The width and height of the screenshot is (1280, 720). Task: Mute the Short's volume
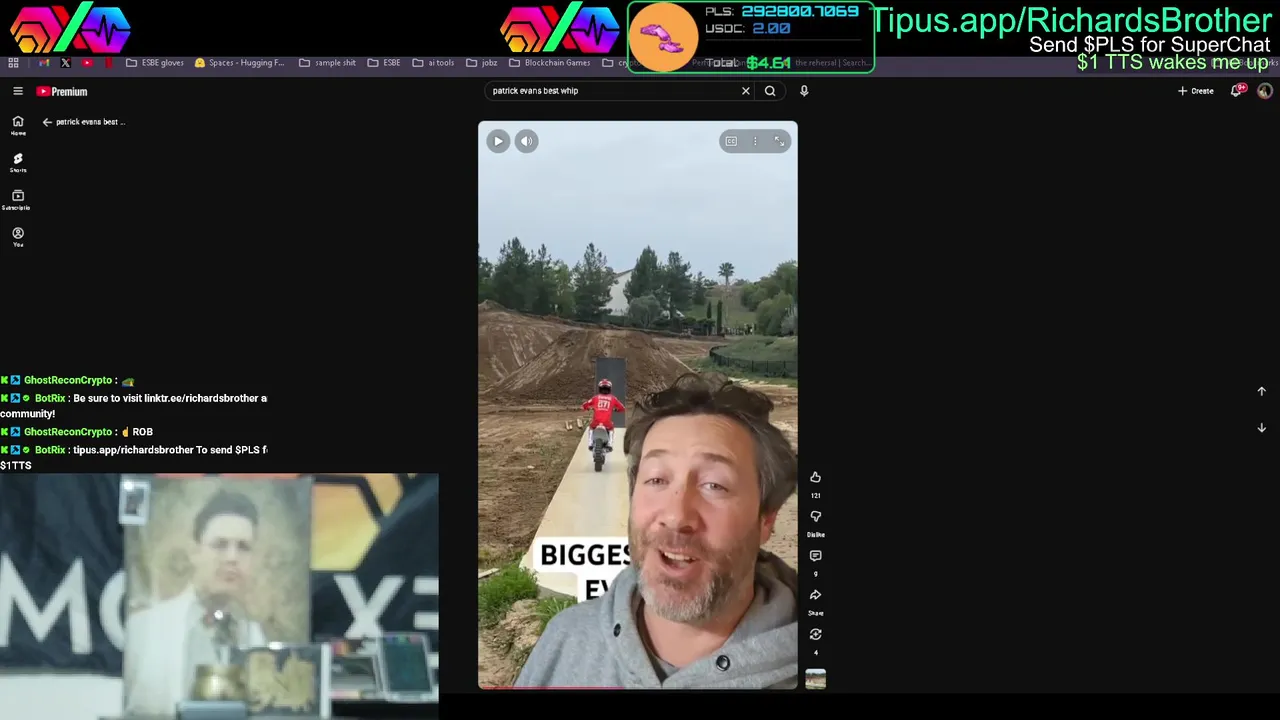[526, 141]
